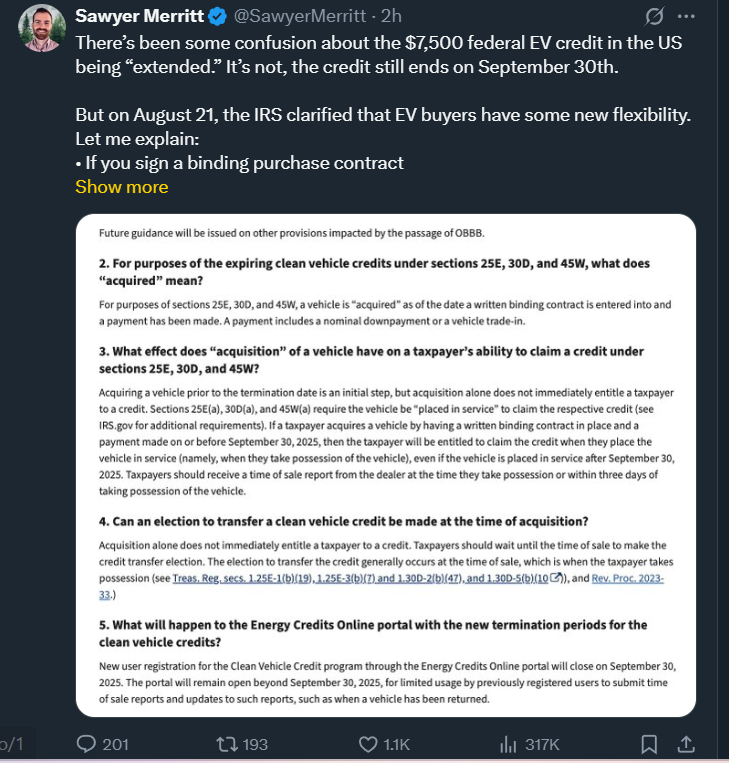View tweet analytics bar chart icon
This screenshot has width=729, height=763.
pyautogui.click(x=508, y=744)
